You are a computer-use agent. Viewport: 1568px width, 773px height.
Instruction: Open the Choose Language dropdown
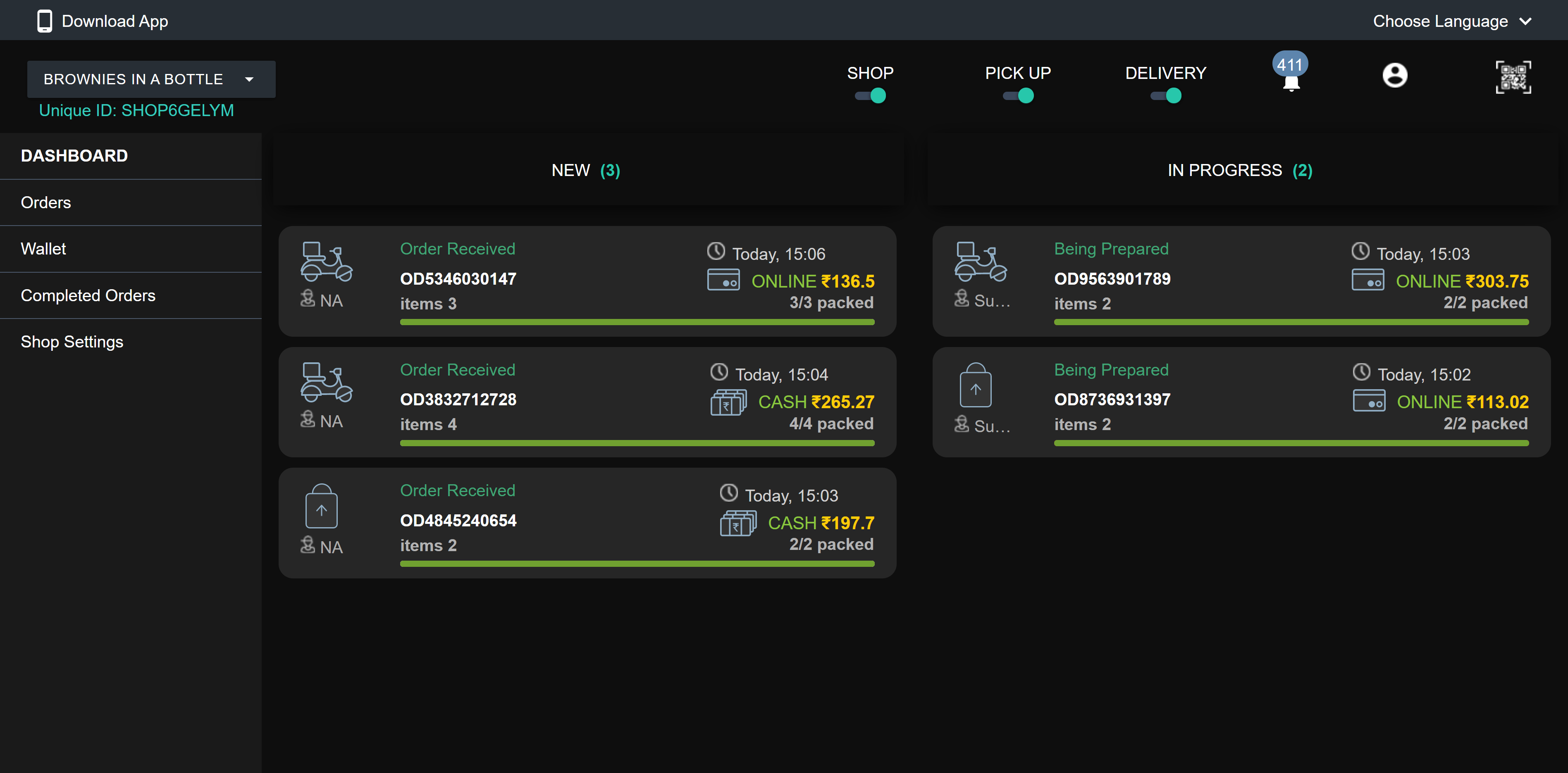tap(1440, 21)
